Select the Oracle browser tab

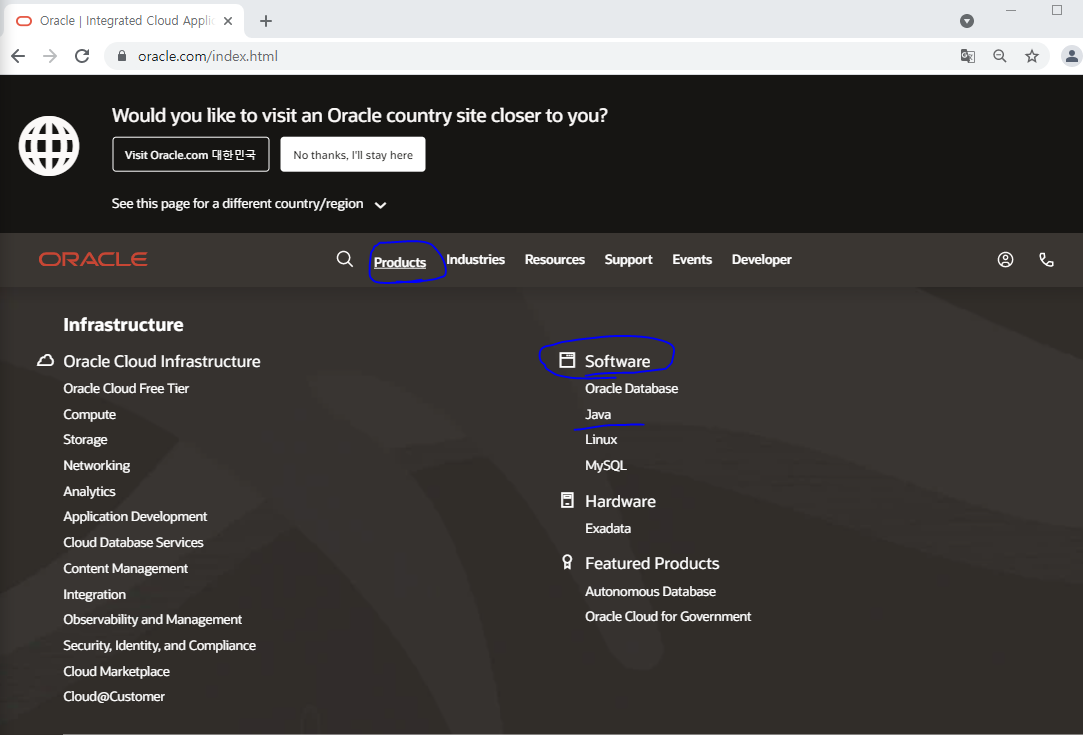coord(124,21)
